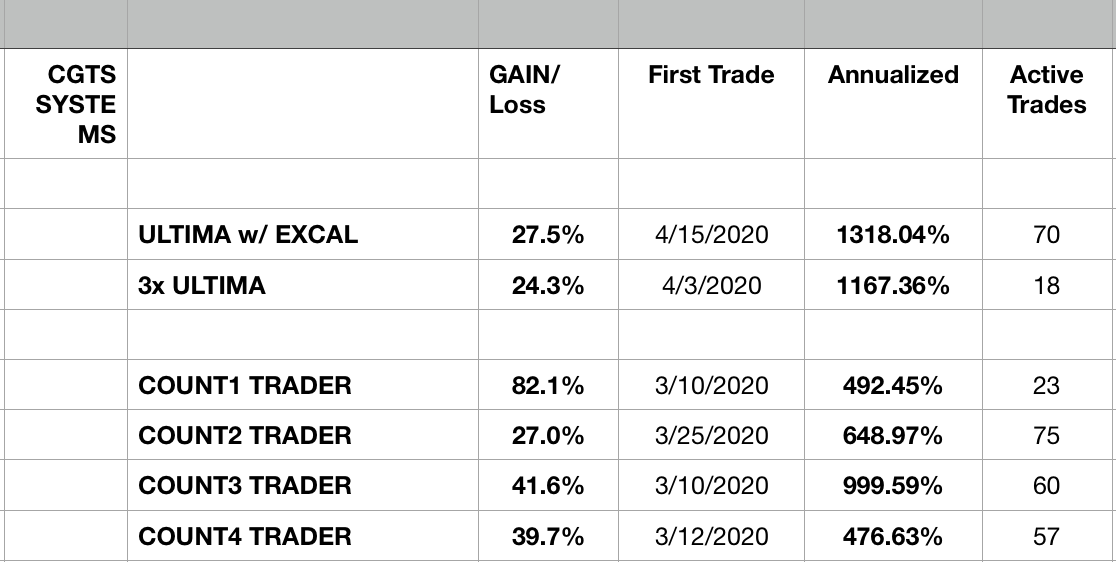Click the 82.1% gain cell
The width and height of the screenshot is (1116, 562).
[x=547, y=386]
